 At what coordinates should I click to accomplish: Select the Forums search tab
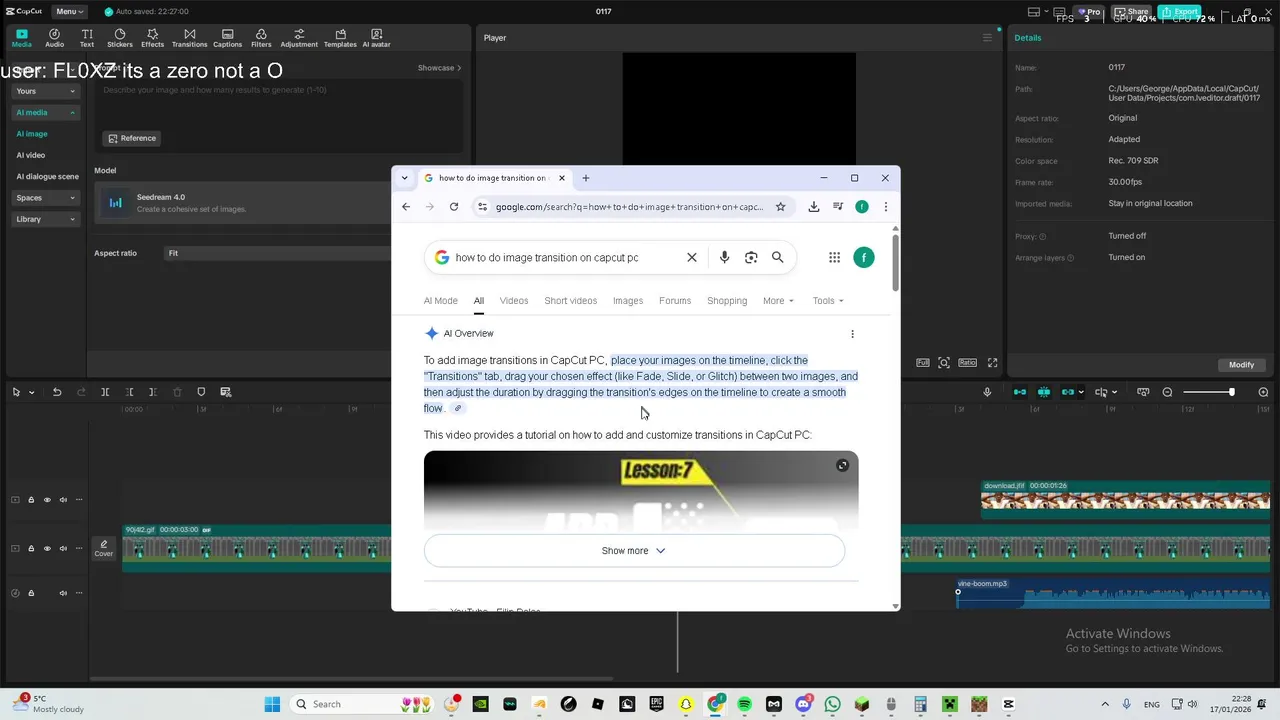pos(675,300)
